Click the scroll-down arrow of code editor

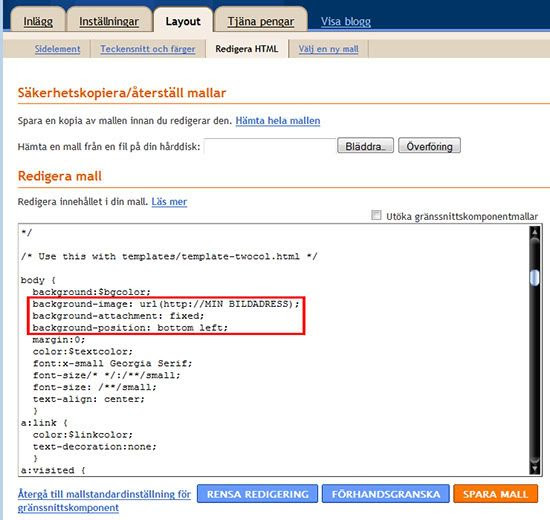tap(535, 468)
